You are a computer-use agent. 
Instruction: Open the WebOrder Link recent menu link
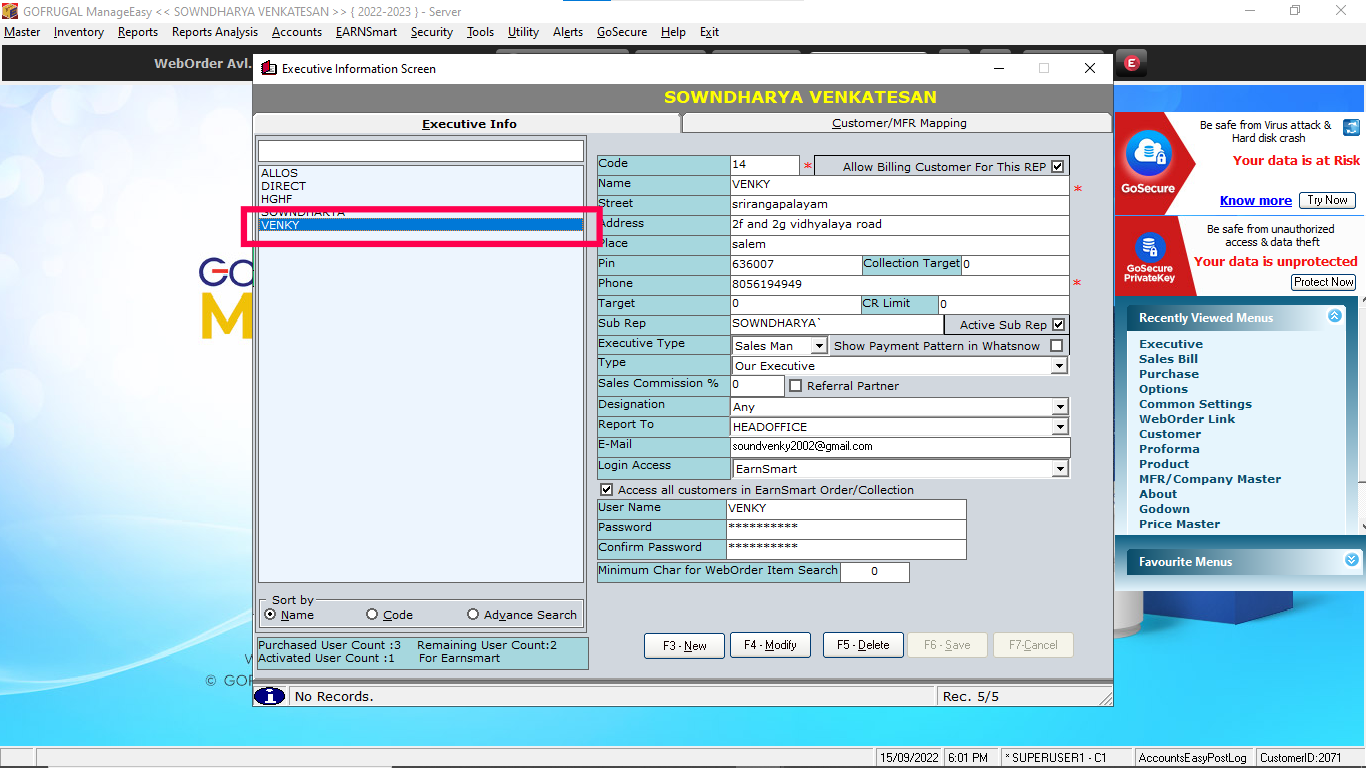pyautogui.click(x=1188, y=419)
